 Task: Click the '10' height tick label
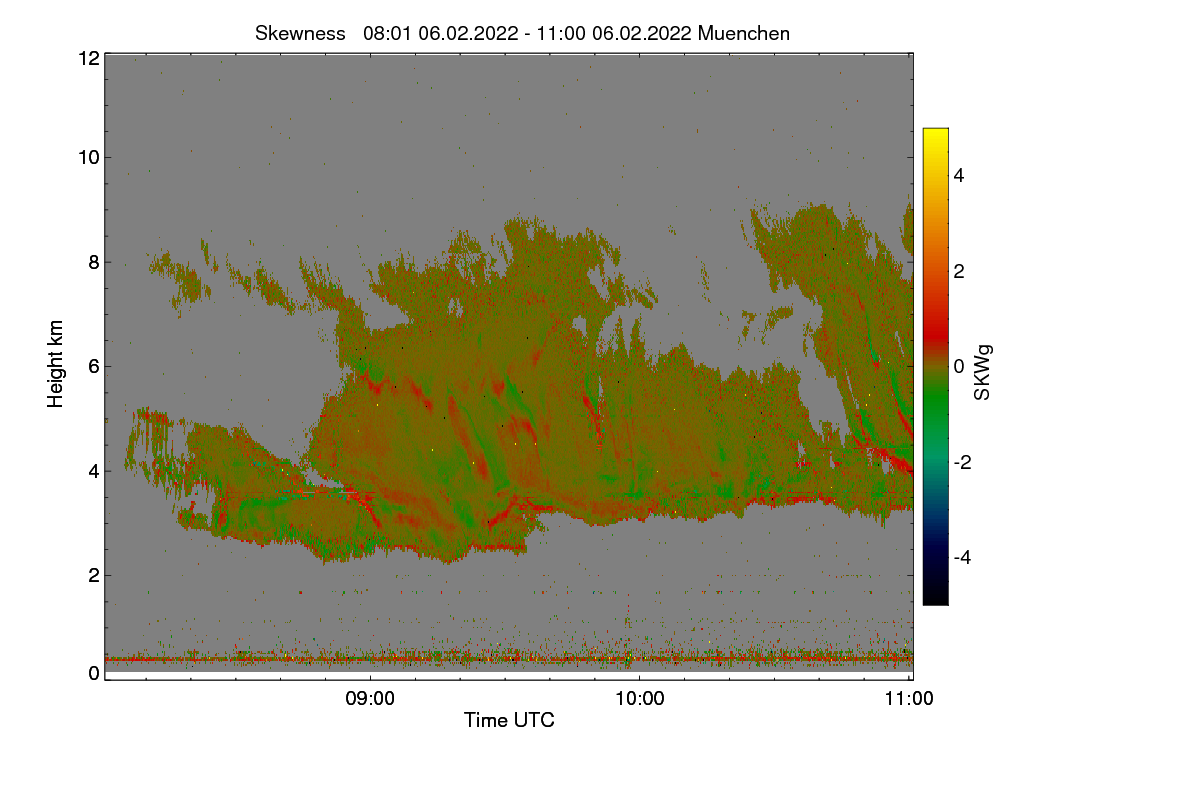[88, 157]
